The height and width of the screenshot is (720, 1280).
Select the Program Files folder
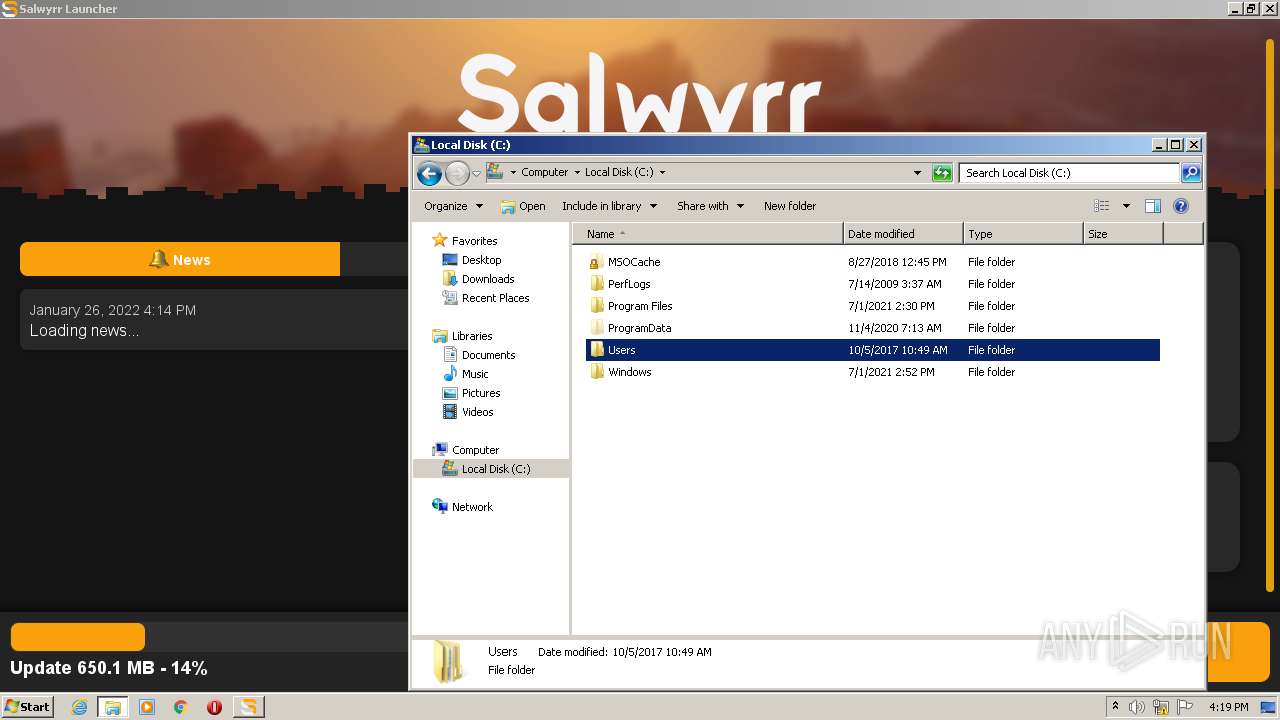coord(640,306)
